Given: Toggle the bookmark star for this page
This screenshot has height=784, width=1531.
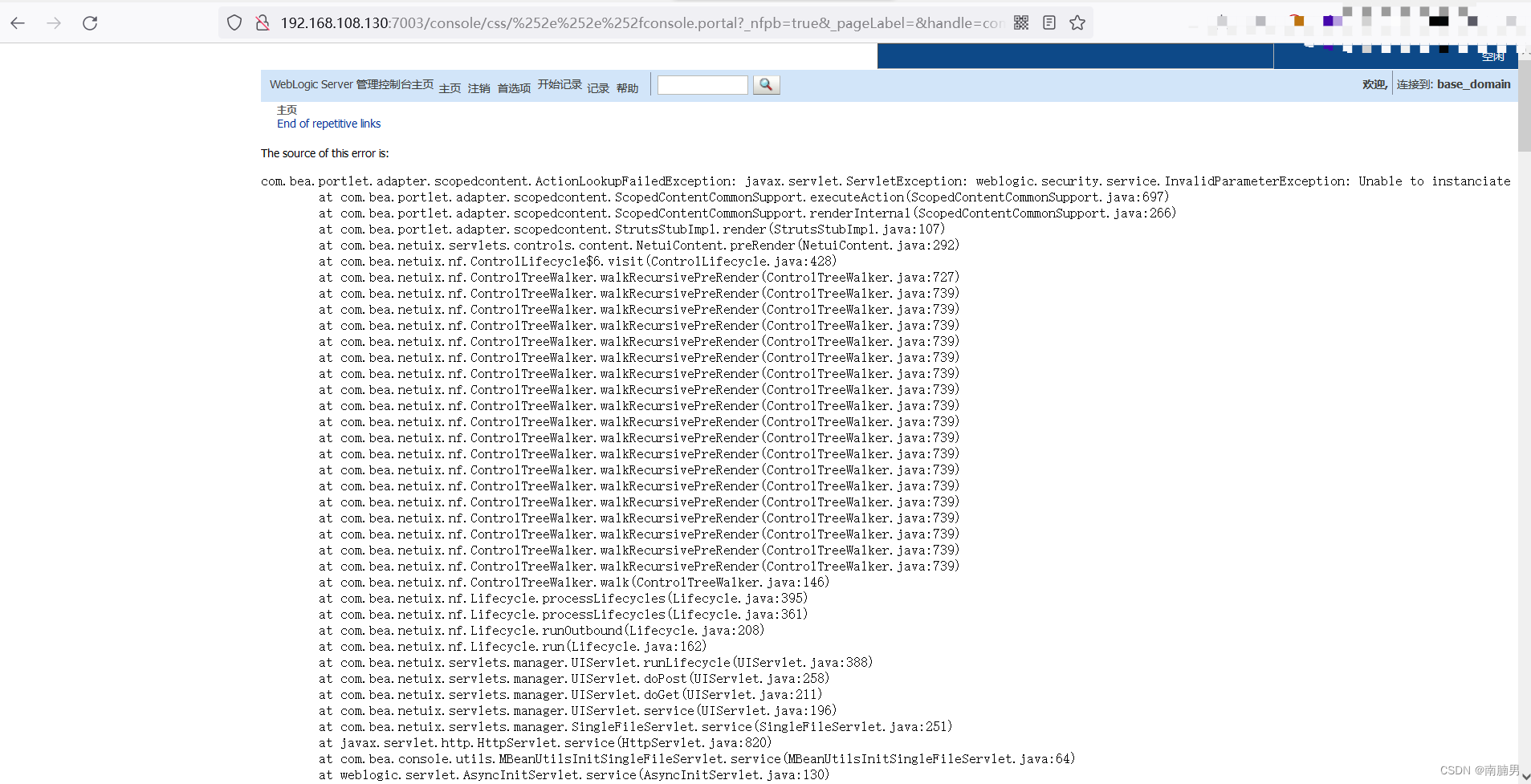Looking at the screenshot, I should 1077,22.
